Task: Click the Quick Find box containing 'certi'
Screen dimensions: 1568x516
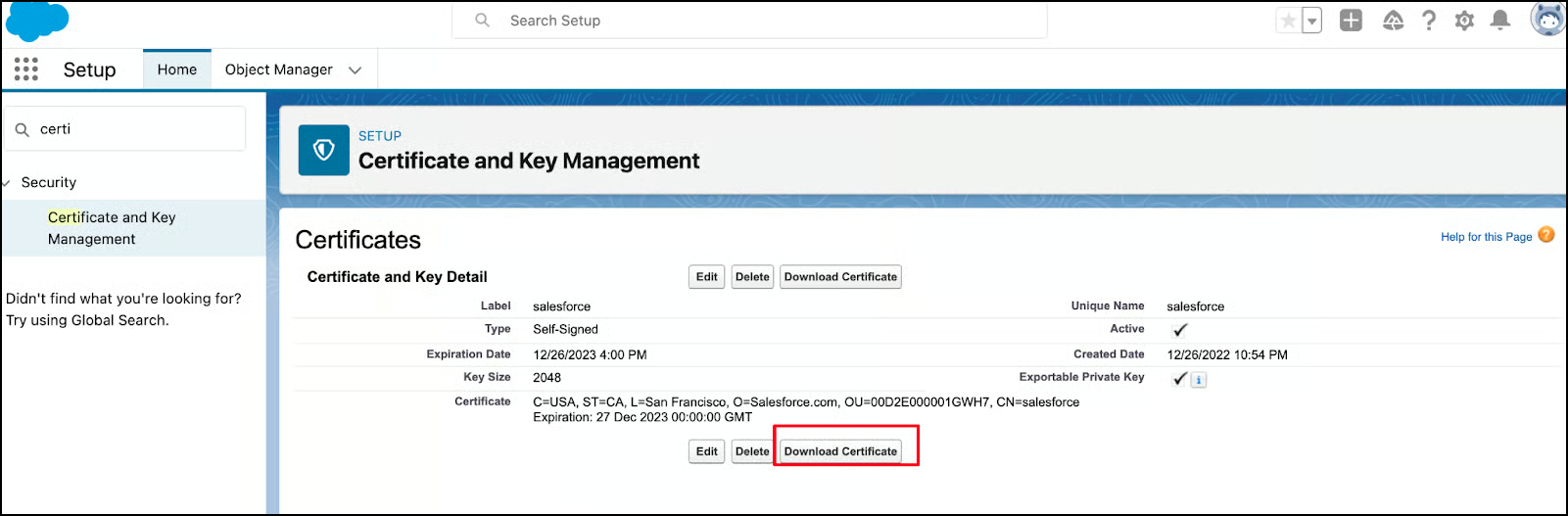Action: (125, 129)
